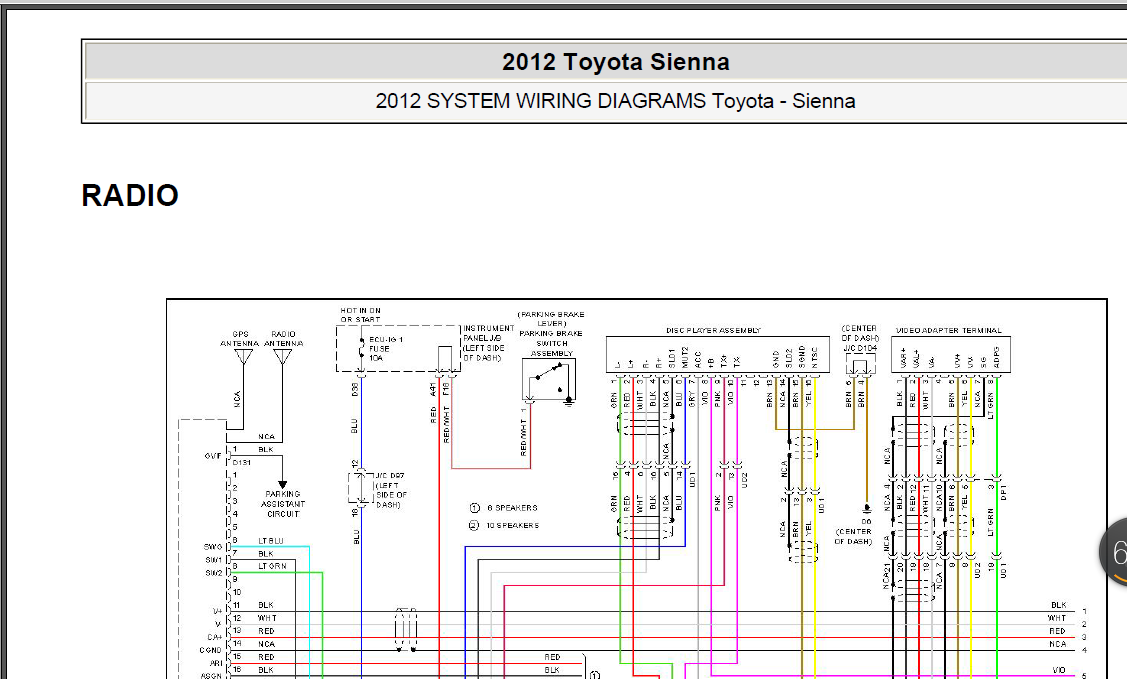
Task: Click the radio antenna symbol
Action: coord(282,356)
